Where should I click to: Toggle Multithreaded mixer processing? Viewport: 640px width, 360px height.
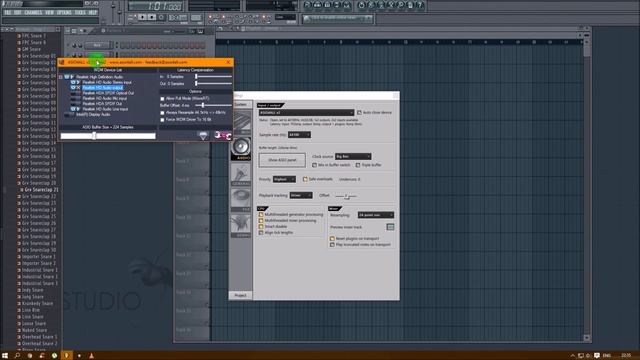pyautogui.click(x=261, y=221)
